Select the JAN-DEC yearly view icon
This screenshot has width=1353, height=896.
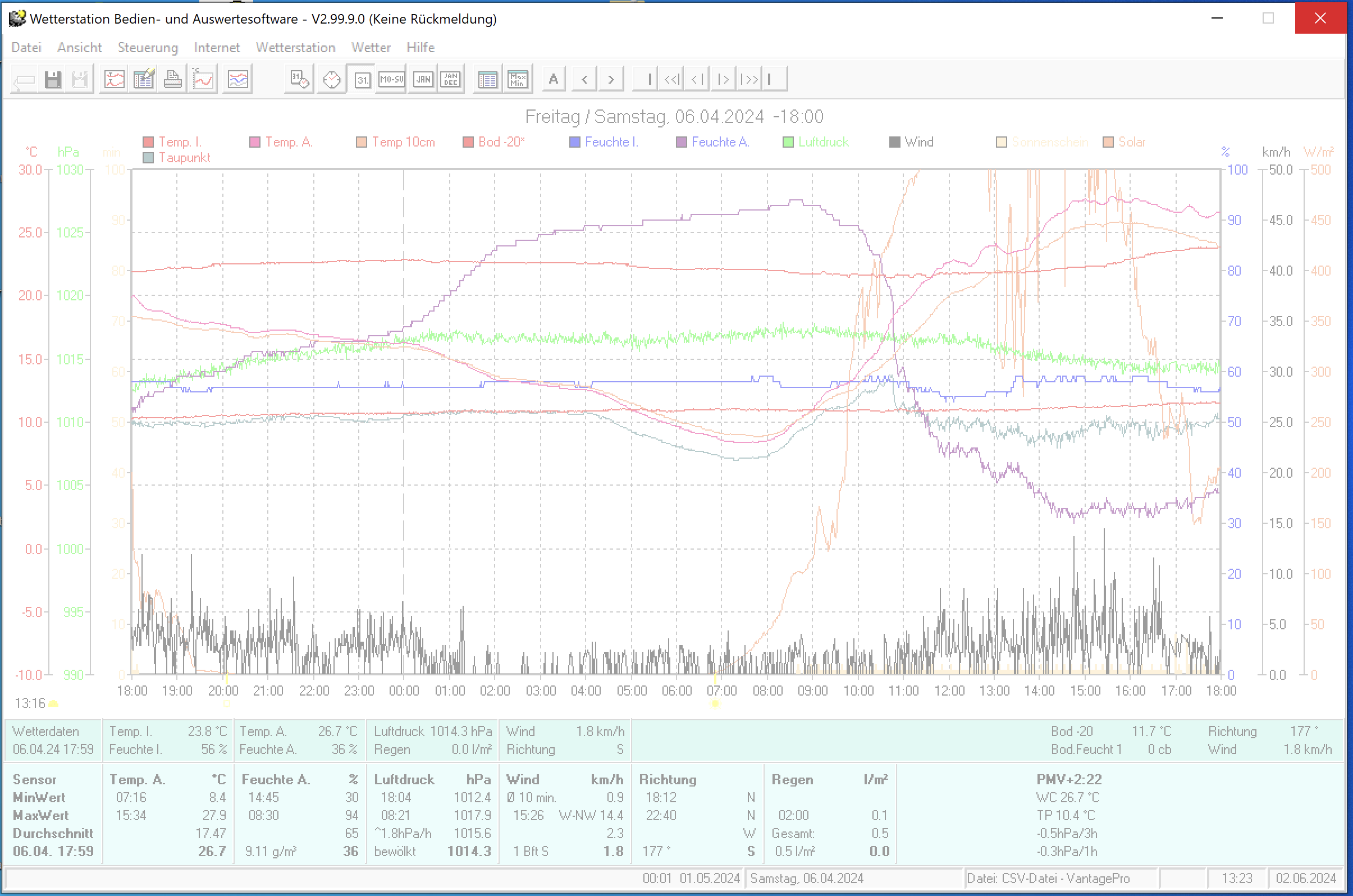coord(451,79)
